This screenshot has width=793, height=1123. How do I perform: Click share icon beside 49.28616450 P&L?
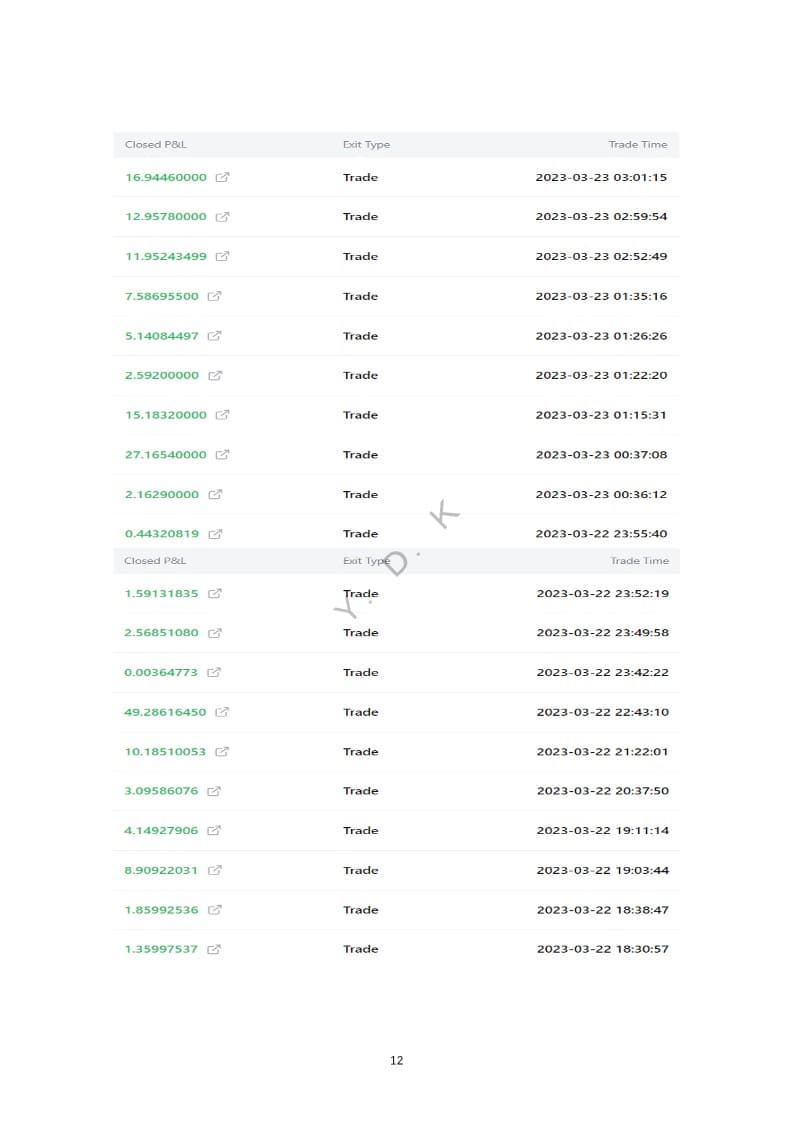coord(222,713)
